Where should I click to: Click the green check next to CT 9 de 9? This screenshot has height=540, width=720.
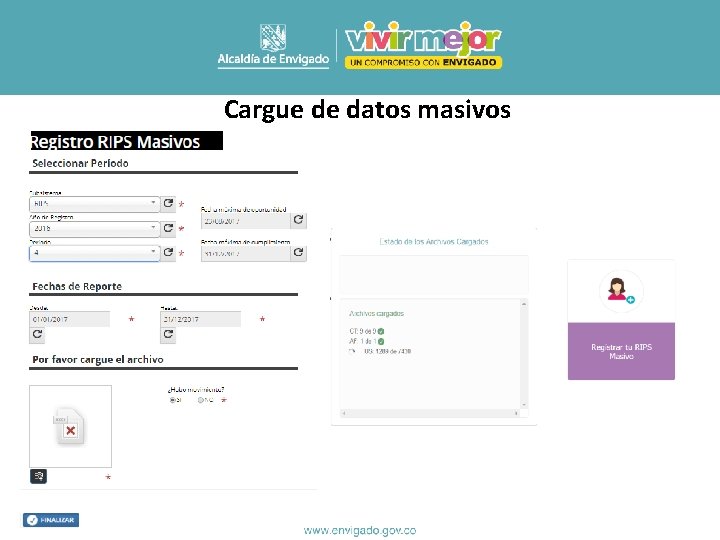coord(381,331)
